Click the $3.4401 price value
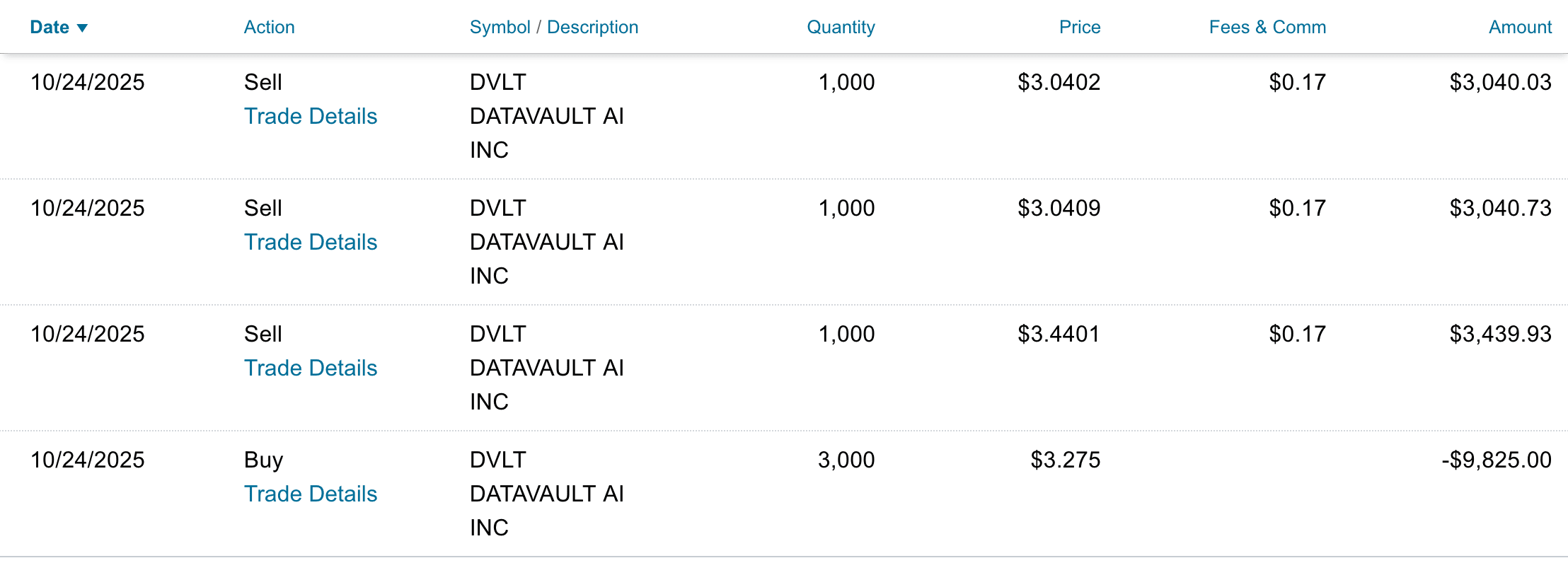This screenshot has width=1568, height=563. (1059, 334)
